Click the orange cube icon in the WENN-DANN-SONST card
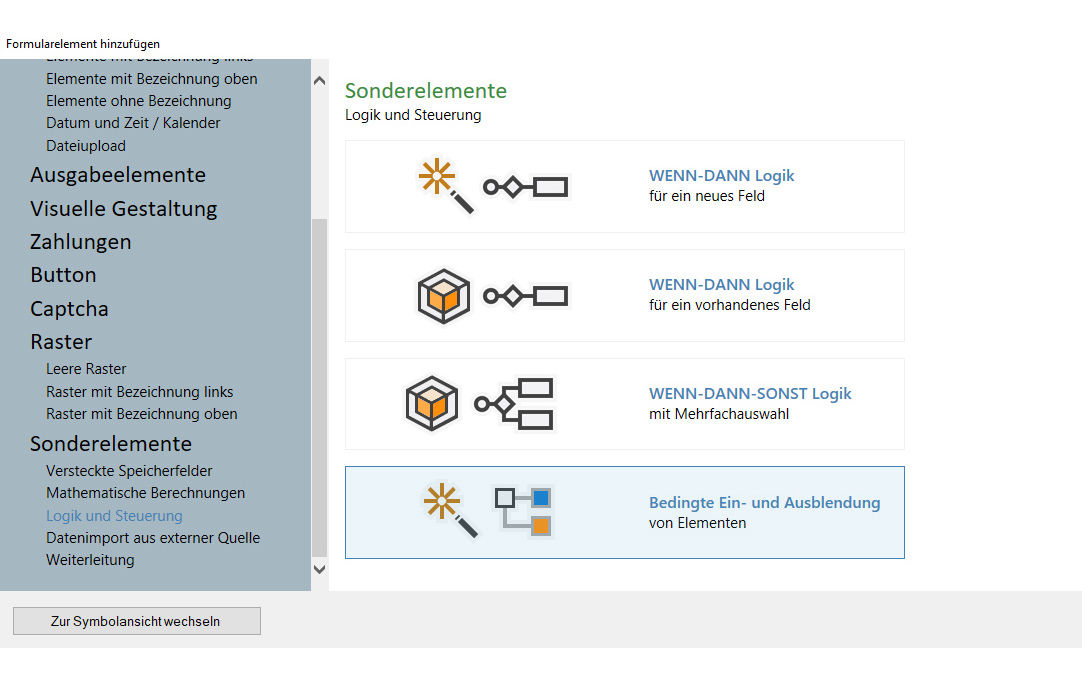 pyautogui.click(x=432, y=404)
